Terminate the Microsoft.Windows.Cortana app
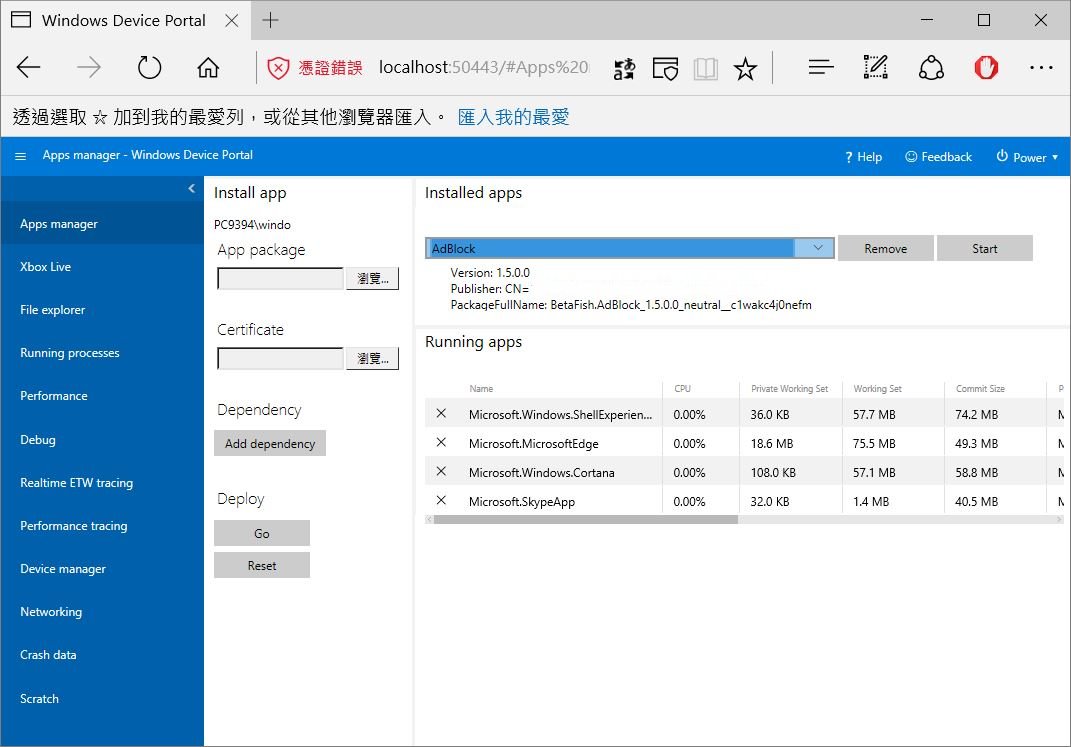 [x=441, y=472]
